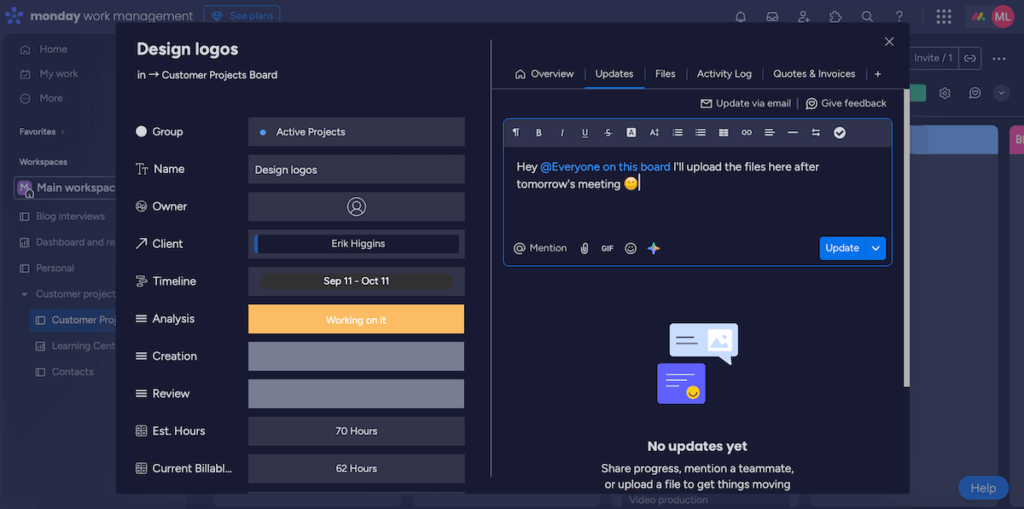Switch text direction in editor

tap(816, 133)
